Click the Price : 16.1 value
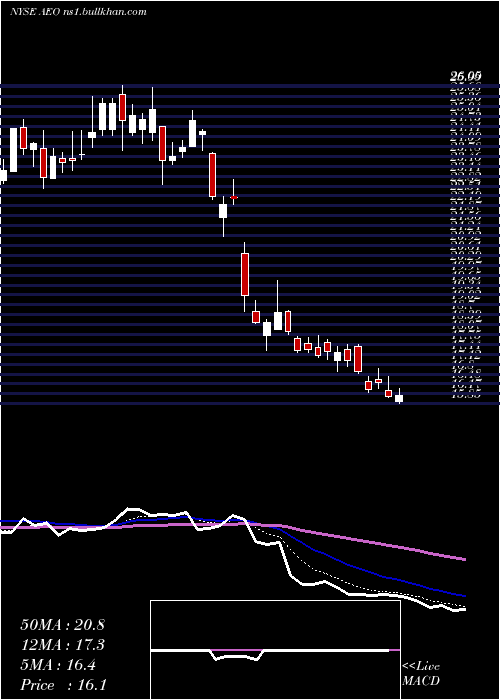This screenshot has width=500, height=700. [62, 685]
